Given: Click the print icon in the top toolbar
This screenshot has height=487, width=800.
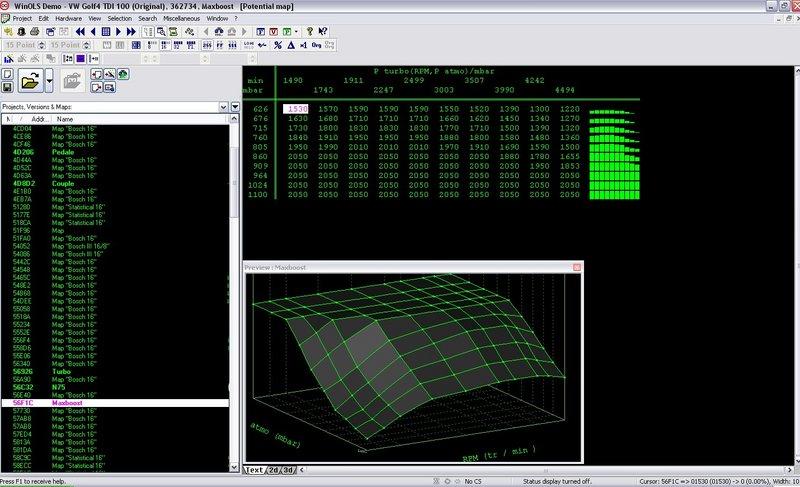Looking at the screenshot, I should (x=35, y=32).
